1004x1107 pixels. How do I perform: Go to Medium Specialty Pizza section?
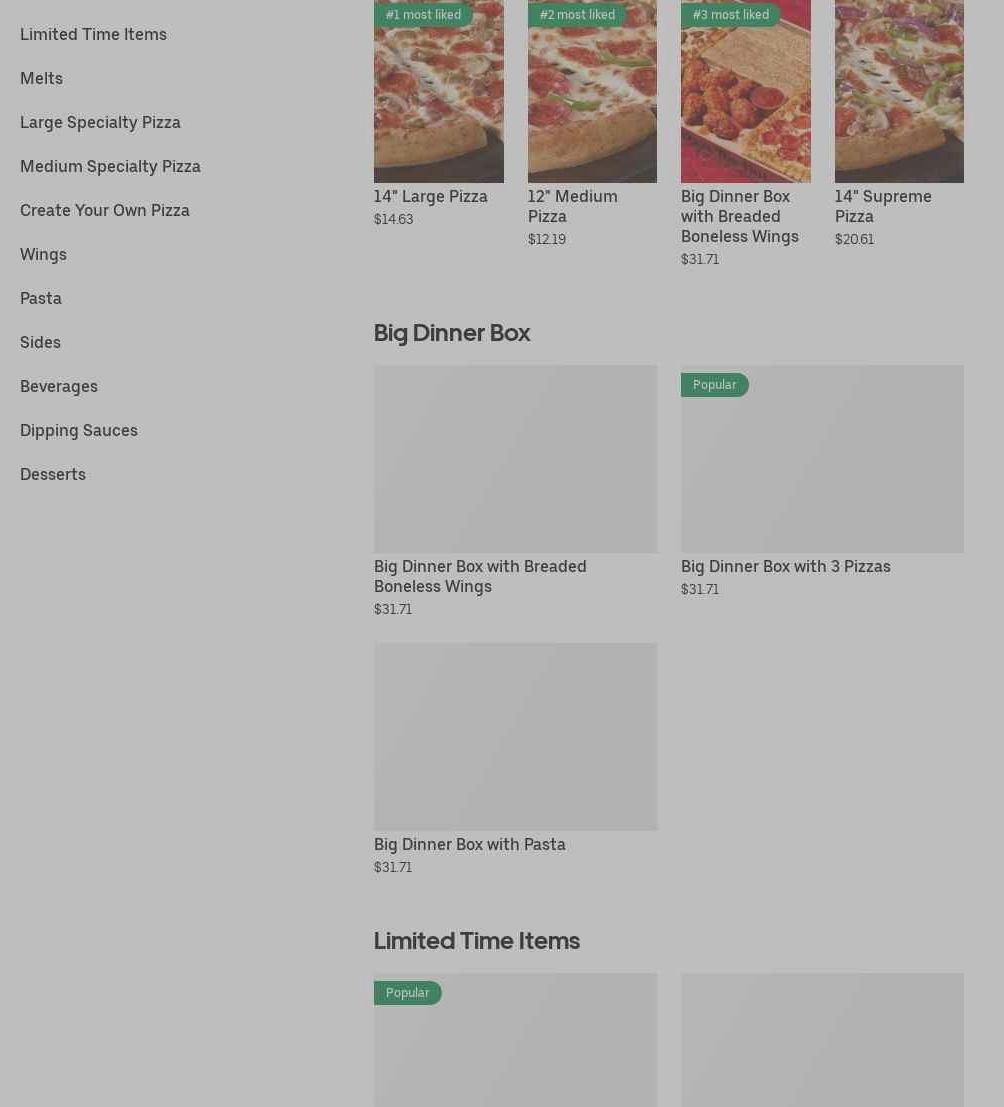pos(110,166)
